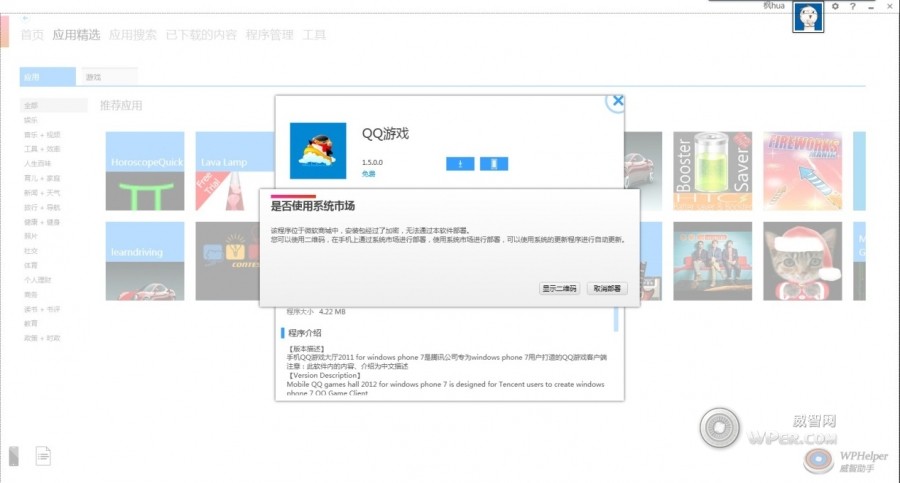
Task: Open the Santa hat cat app tile
Action: pyautogui.click(x=802, y=261)
